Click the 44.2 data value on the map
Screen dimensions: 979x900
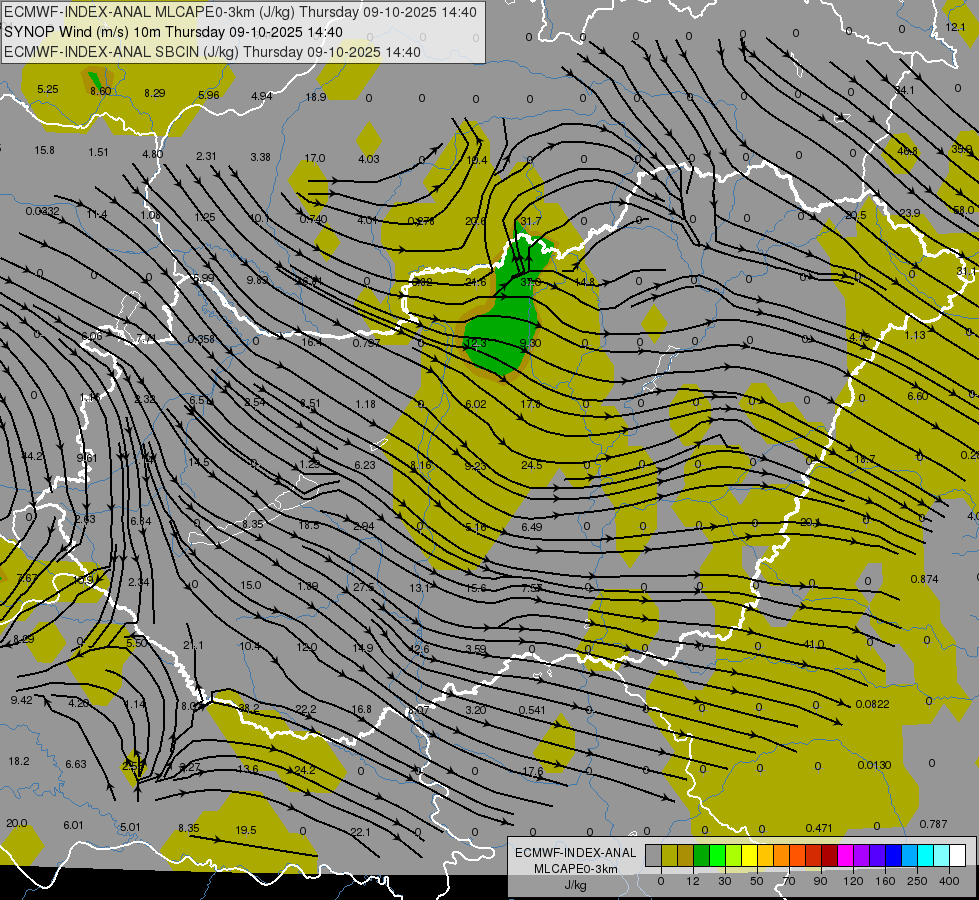click(x=32, y=456)
